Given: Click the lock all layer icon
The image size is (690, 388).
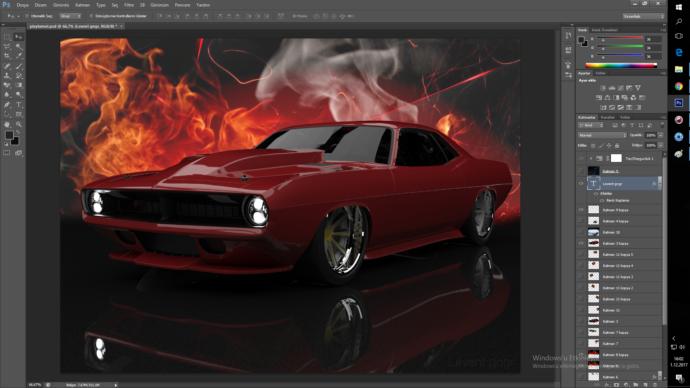Looking at the screenshot, I should coord(617,146).
